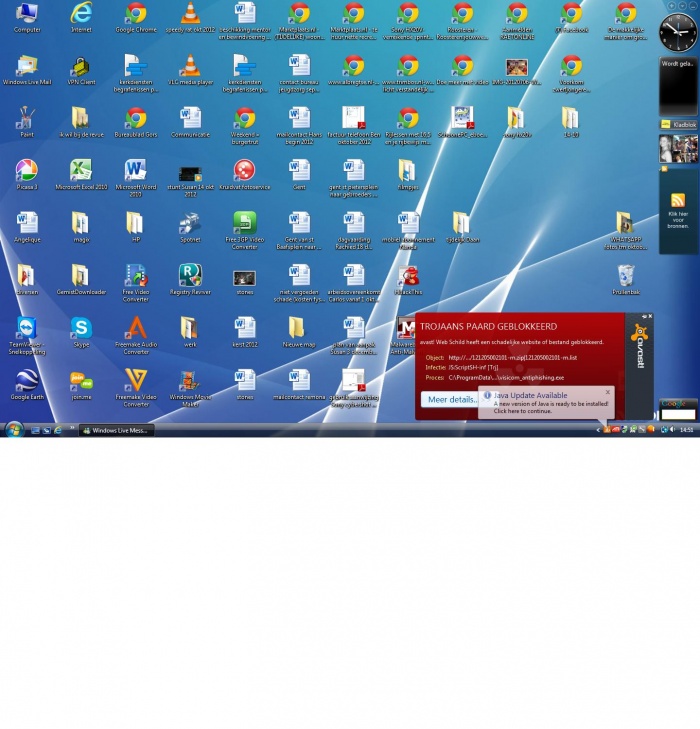Open the Google Chrome desktop shortcut
700x729 pixels.
point(136,18)
